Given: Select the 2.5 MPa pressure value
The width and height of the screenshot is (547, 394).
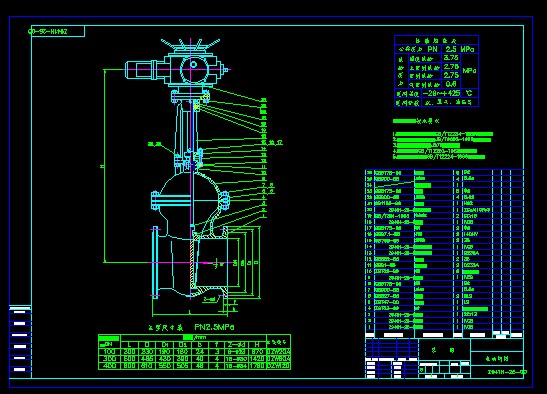Looking at the screenshot, I should pos(460,49).
